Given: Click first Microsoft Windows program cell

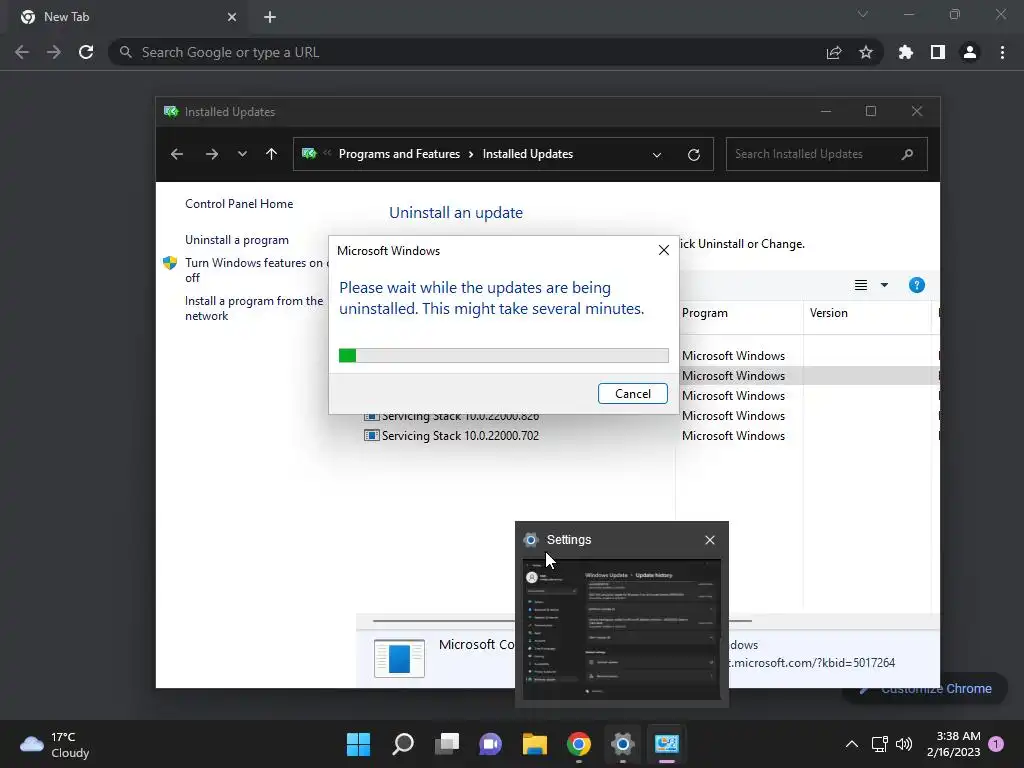Looking at the screenshot, I should tap(733, 356).
